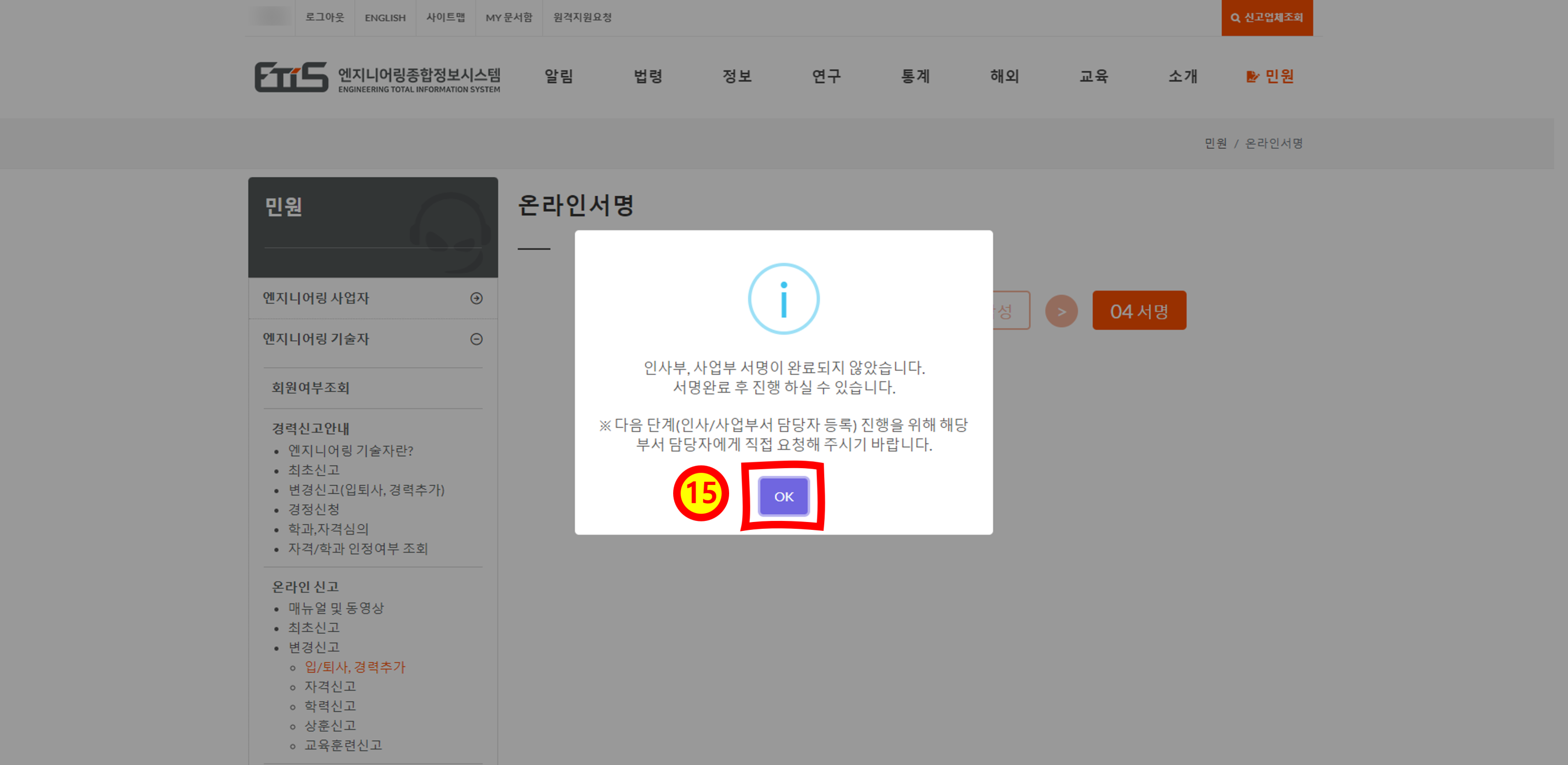The height and width of the screenshot is (765, 1568).
Task: Click the OK button in dialog
Action: [783, 496]
